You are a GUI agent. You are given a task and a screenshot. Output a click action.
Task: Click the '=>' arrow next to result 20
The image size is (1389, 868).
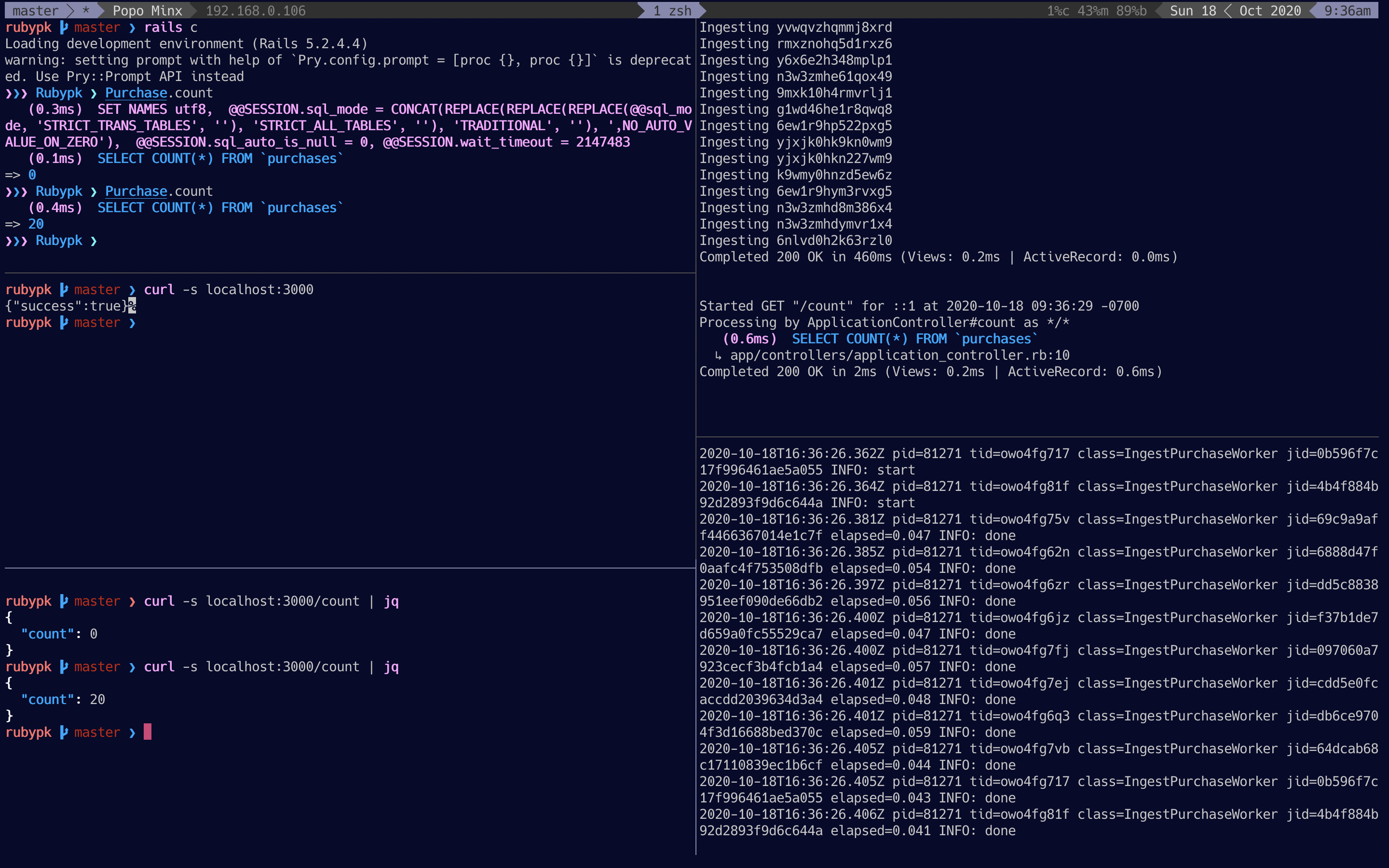[13, 224]
